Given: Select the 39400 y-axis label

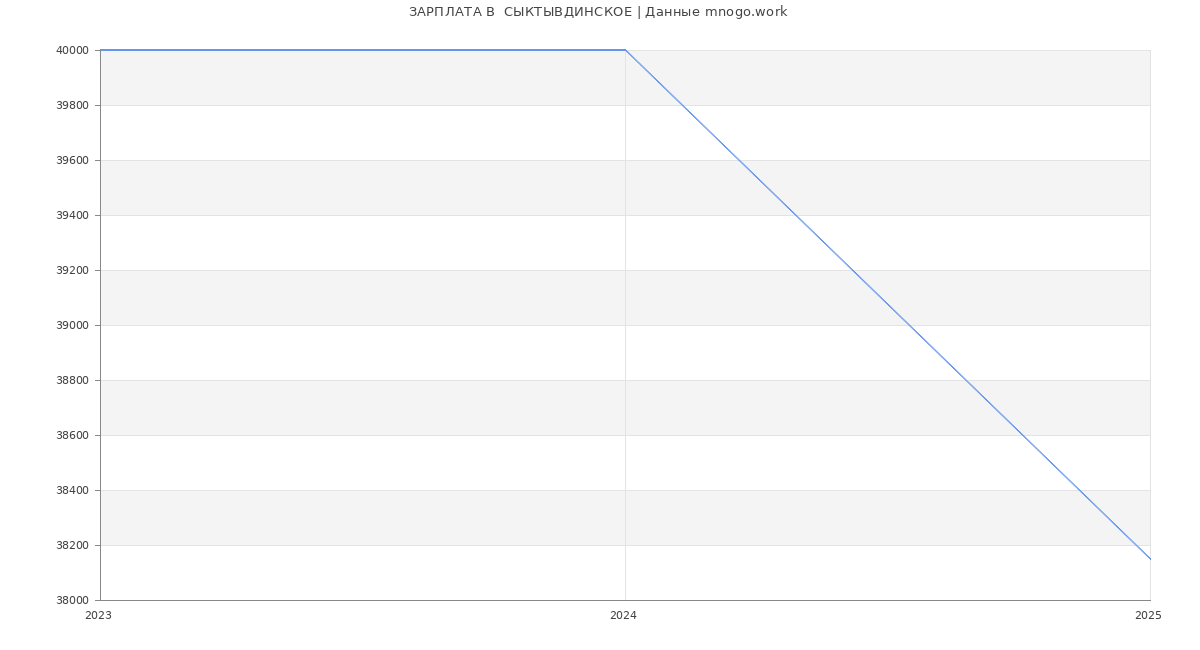Looking at the screenshot, I should pyautogui.click(x=72, y=215).
